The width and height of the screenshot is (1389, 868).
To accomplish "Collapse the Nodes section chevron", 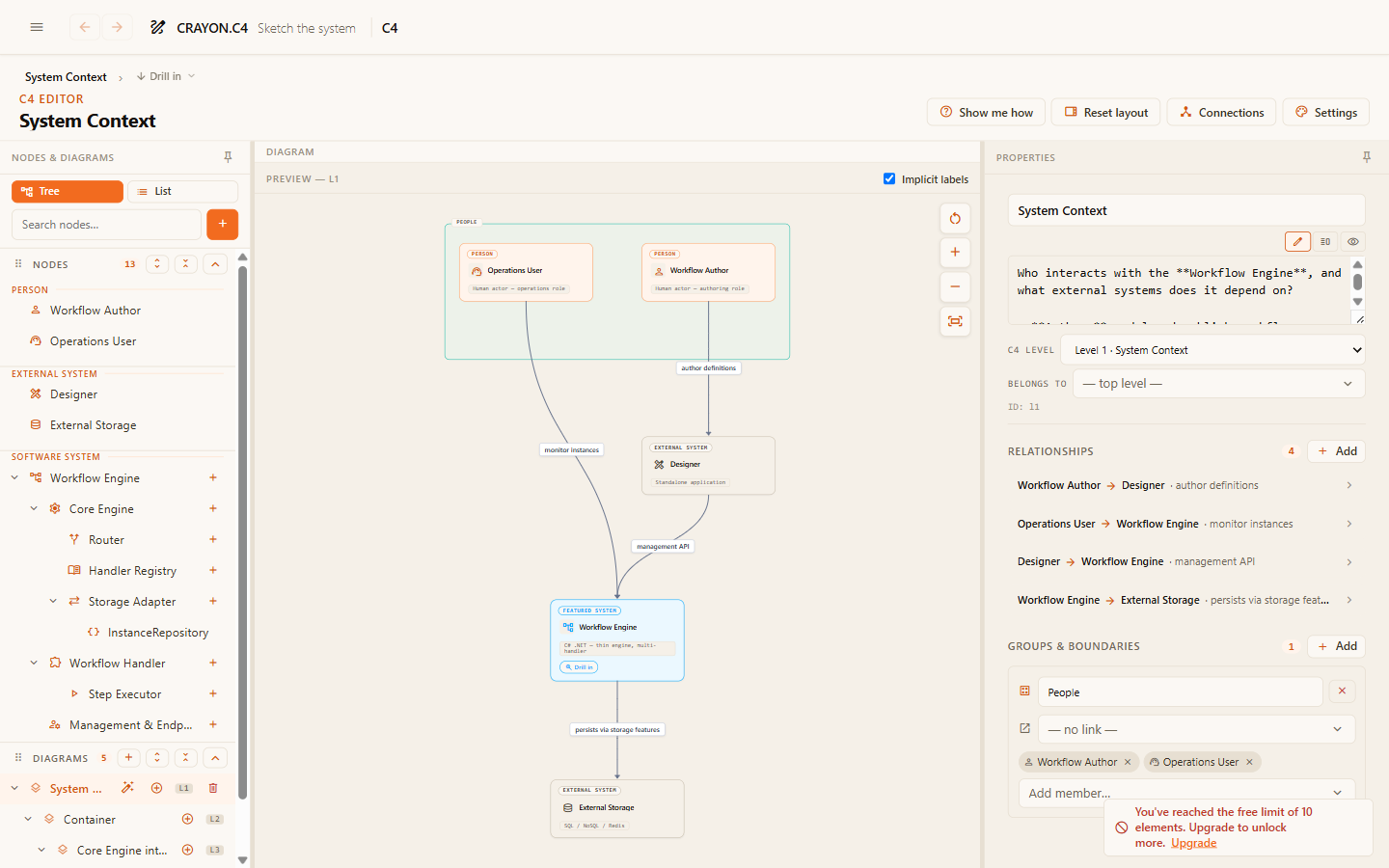I will 215,264.
